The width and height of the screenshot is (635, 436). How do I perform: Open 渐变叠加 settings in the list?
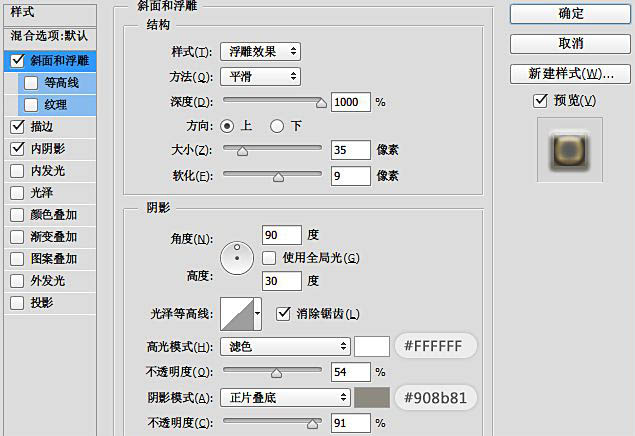pos(53,237)
